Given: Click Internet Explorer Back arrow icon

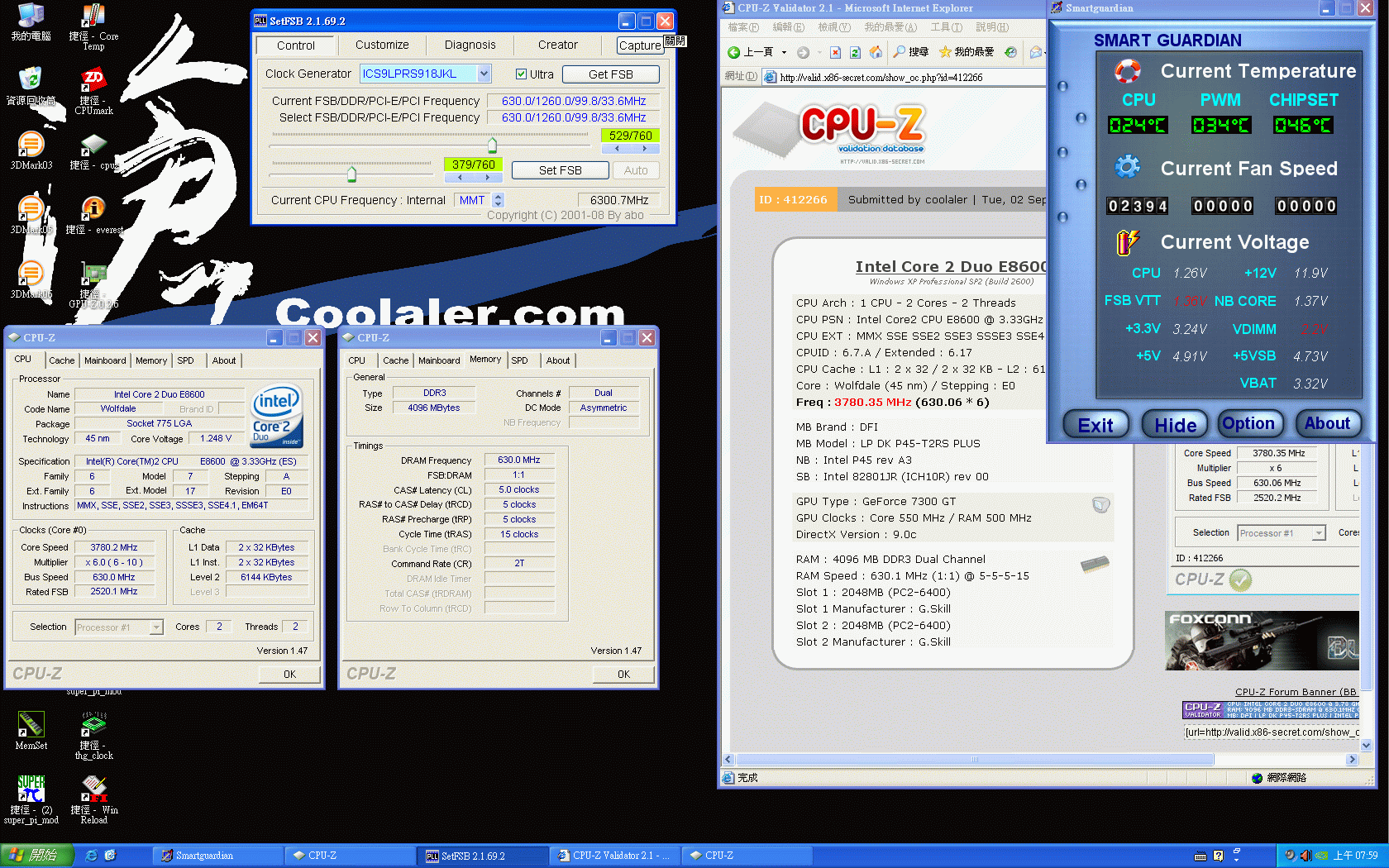Looking at the screenshot, I should 733,52.
